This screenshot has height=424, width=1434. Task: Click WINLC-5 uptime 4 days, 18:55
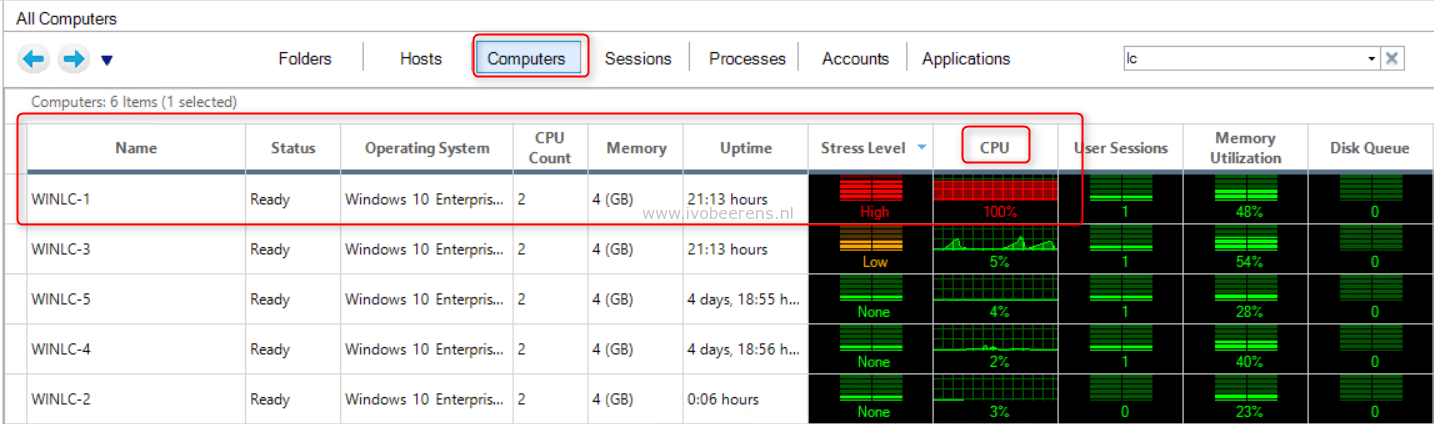tap(744, 299)
